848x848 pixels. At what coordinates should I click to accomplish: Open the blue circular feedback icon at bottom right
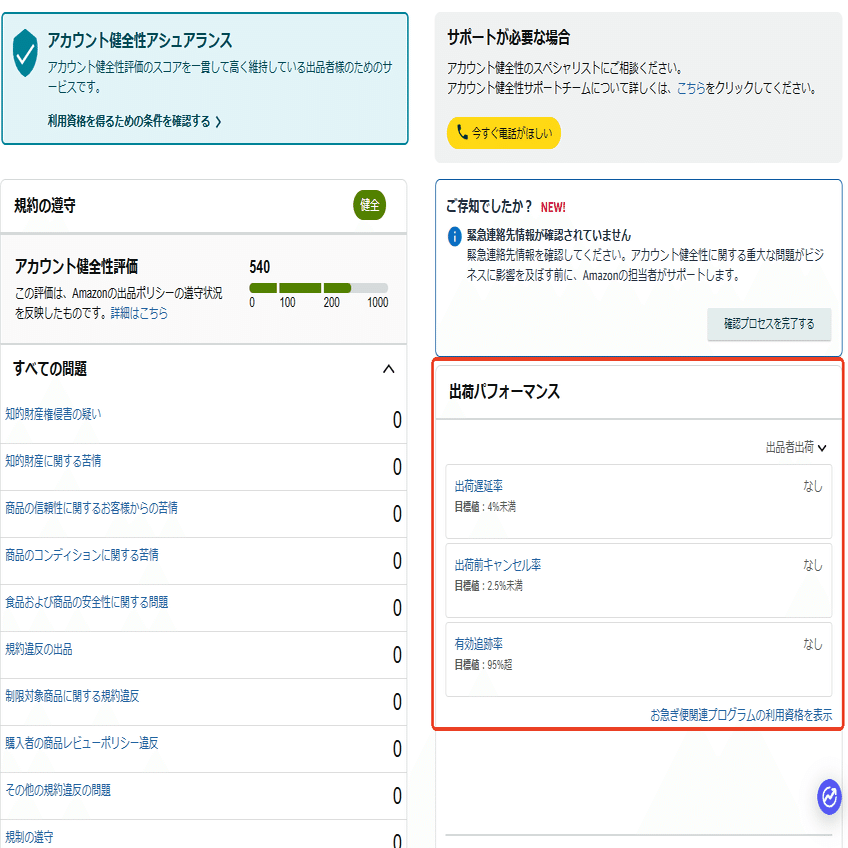[x=828, y=799]
